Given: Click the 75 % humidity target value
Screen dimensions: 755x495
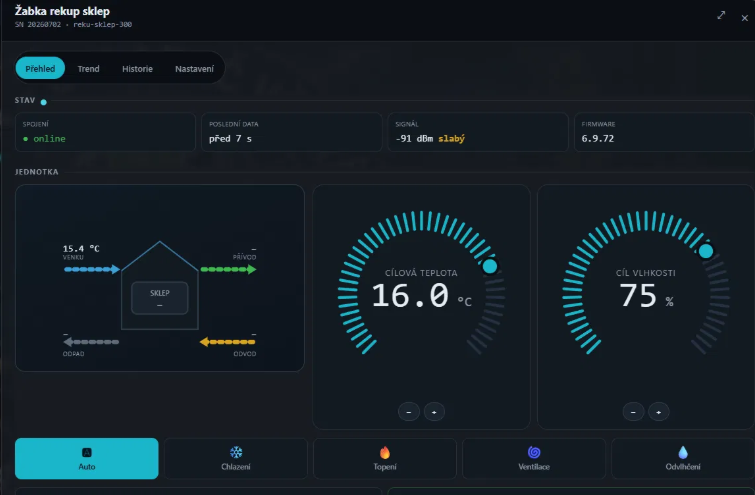Looking at the screenshot, I should coord(646,295).
